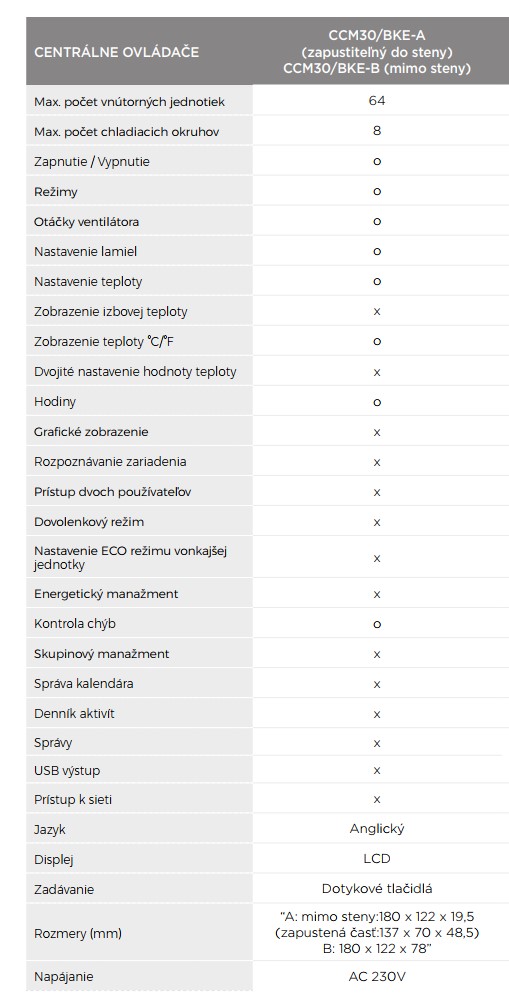Click the Dotykové tlačidlá value cell
Image resolution: width=509 pixels, height=999 pixels.
pos(376,888)
